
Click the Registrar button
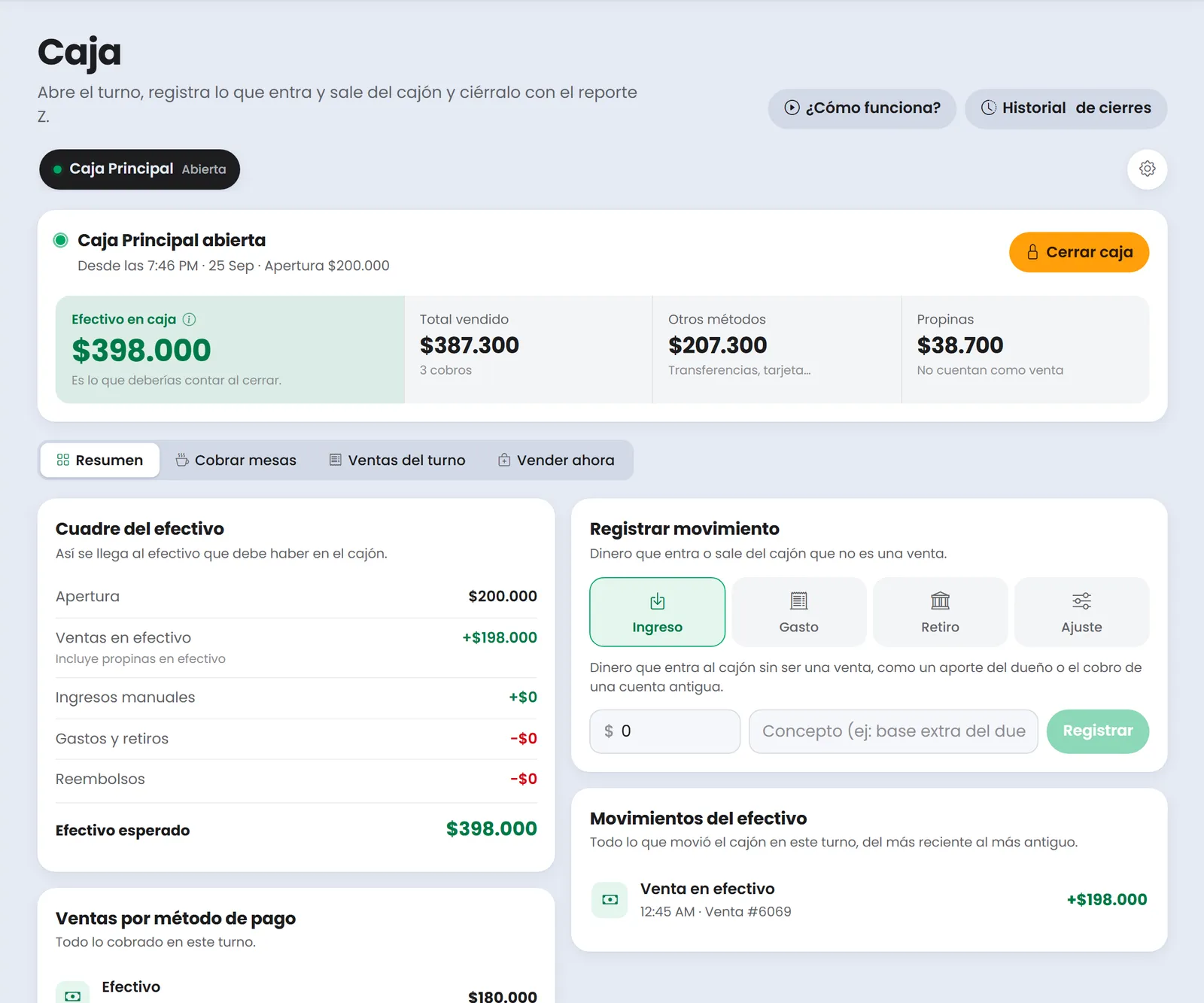[x=1097, y=731]
